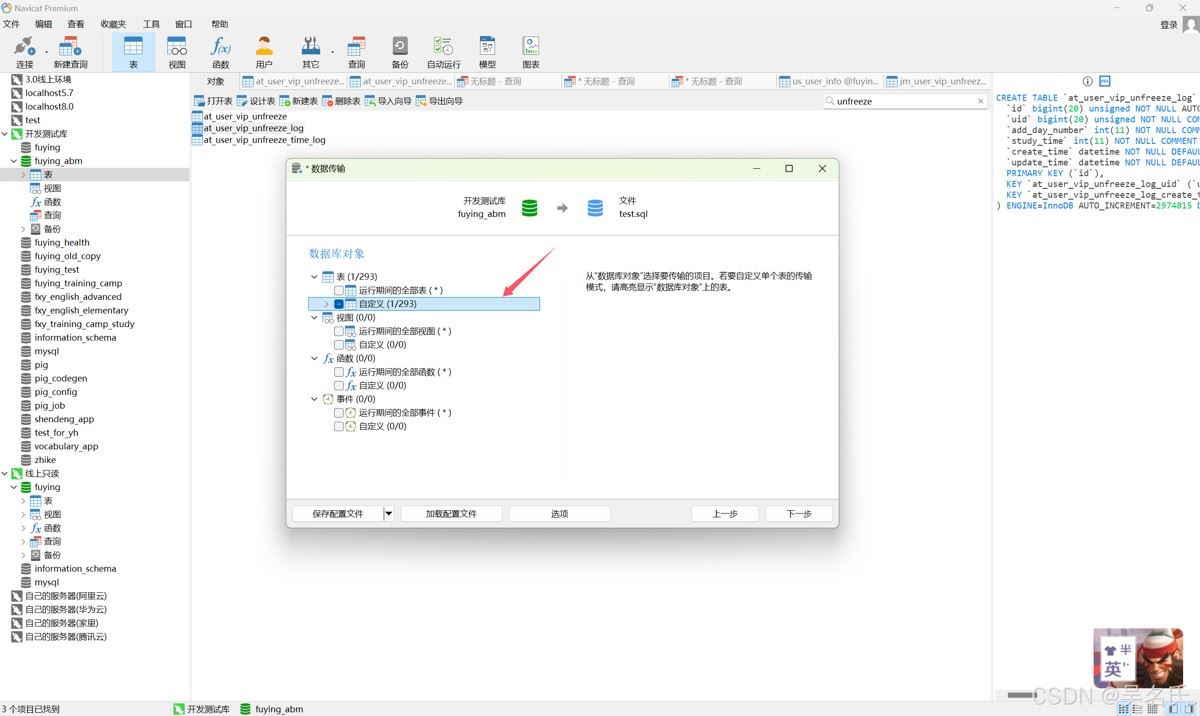Clear the unfreeze search box
The height and width of the screenshot is (716, 1200).
click(x=980, y=101)
